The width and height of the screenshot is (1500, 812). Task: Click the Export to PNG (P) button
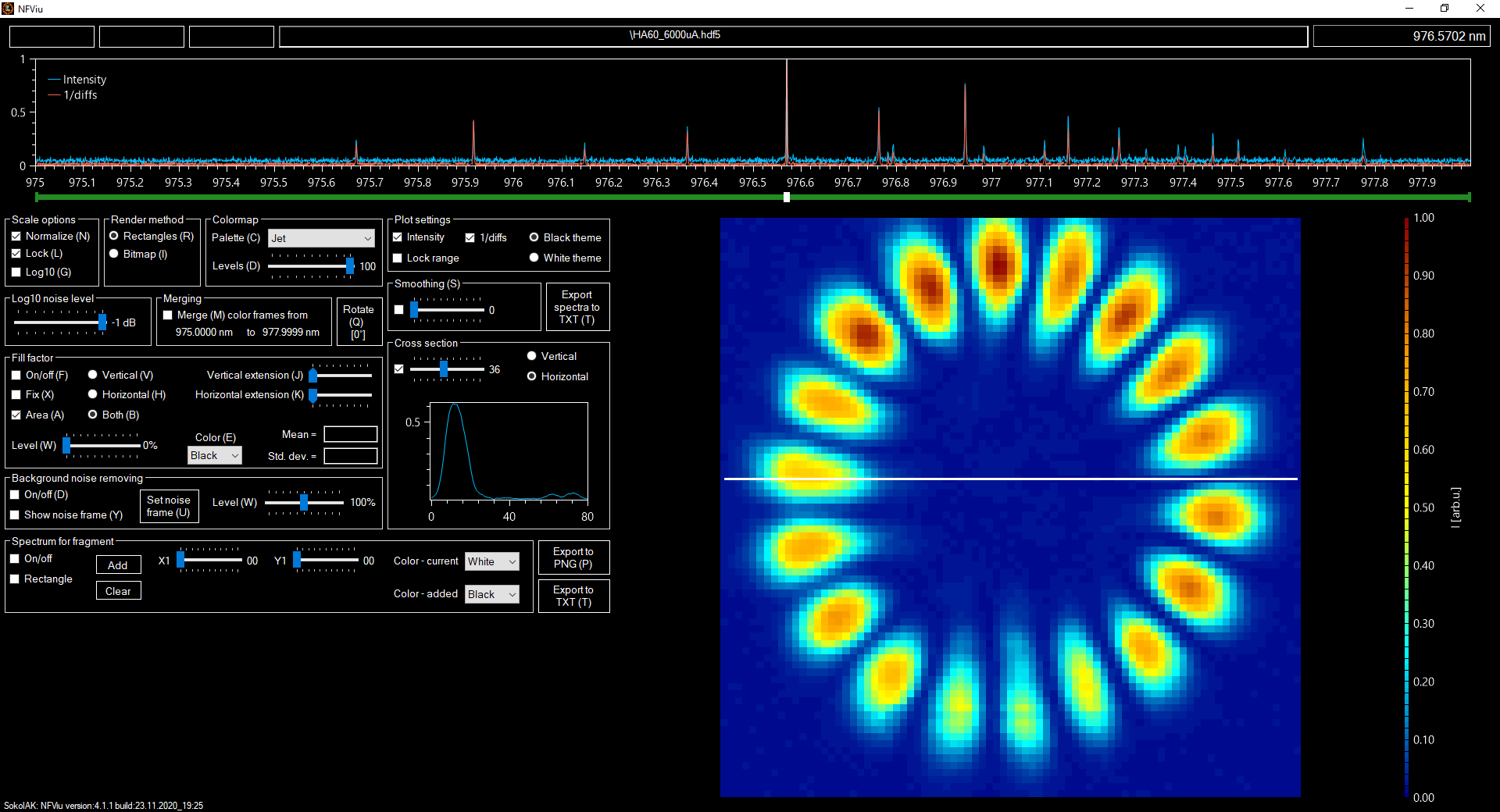[x=573, y=557]
